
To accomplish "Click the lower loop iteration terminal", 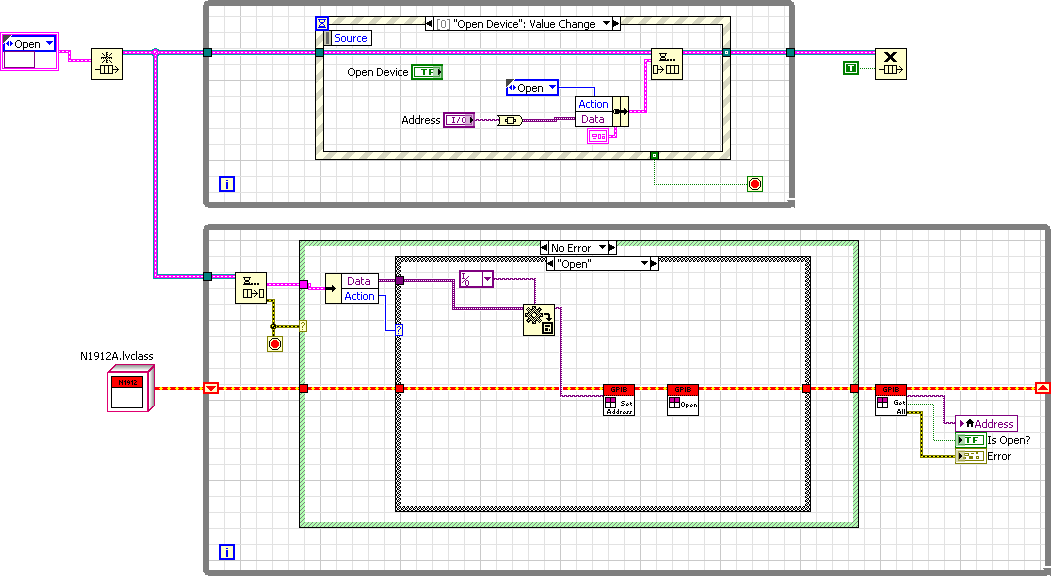I will [x=227, y=552].
